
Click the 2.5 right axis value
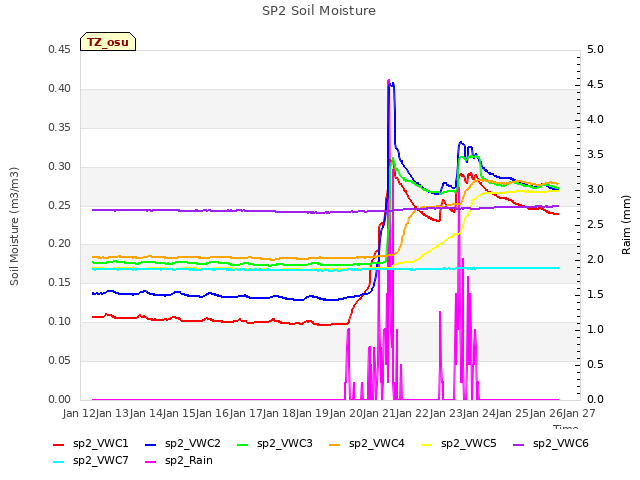pyautogui.click(x=595, y=224)
